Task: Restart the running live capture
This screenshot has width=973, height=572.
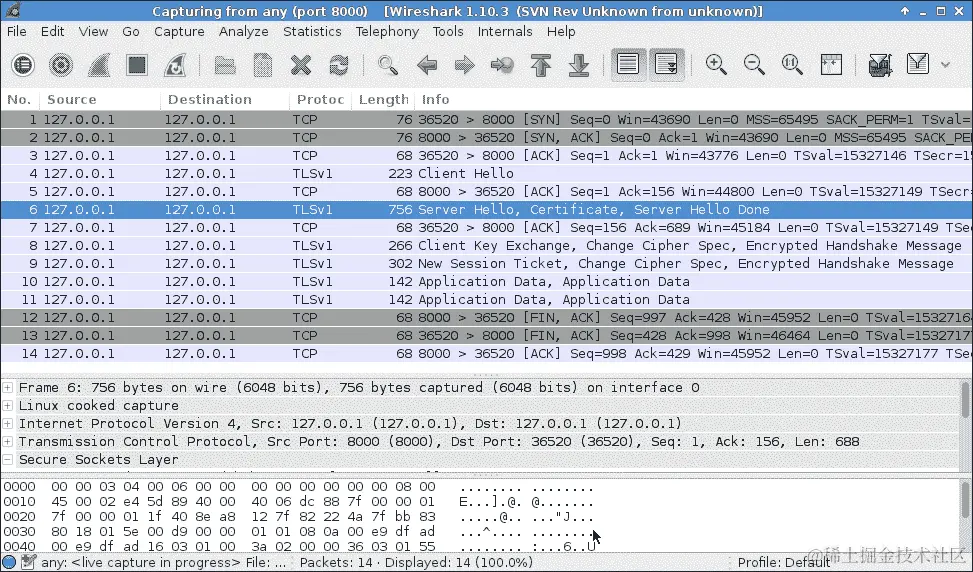Action: 174,65
